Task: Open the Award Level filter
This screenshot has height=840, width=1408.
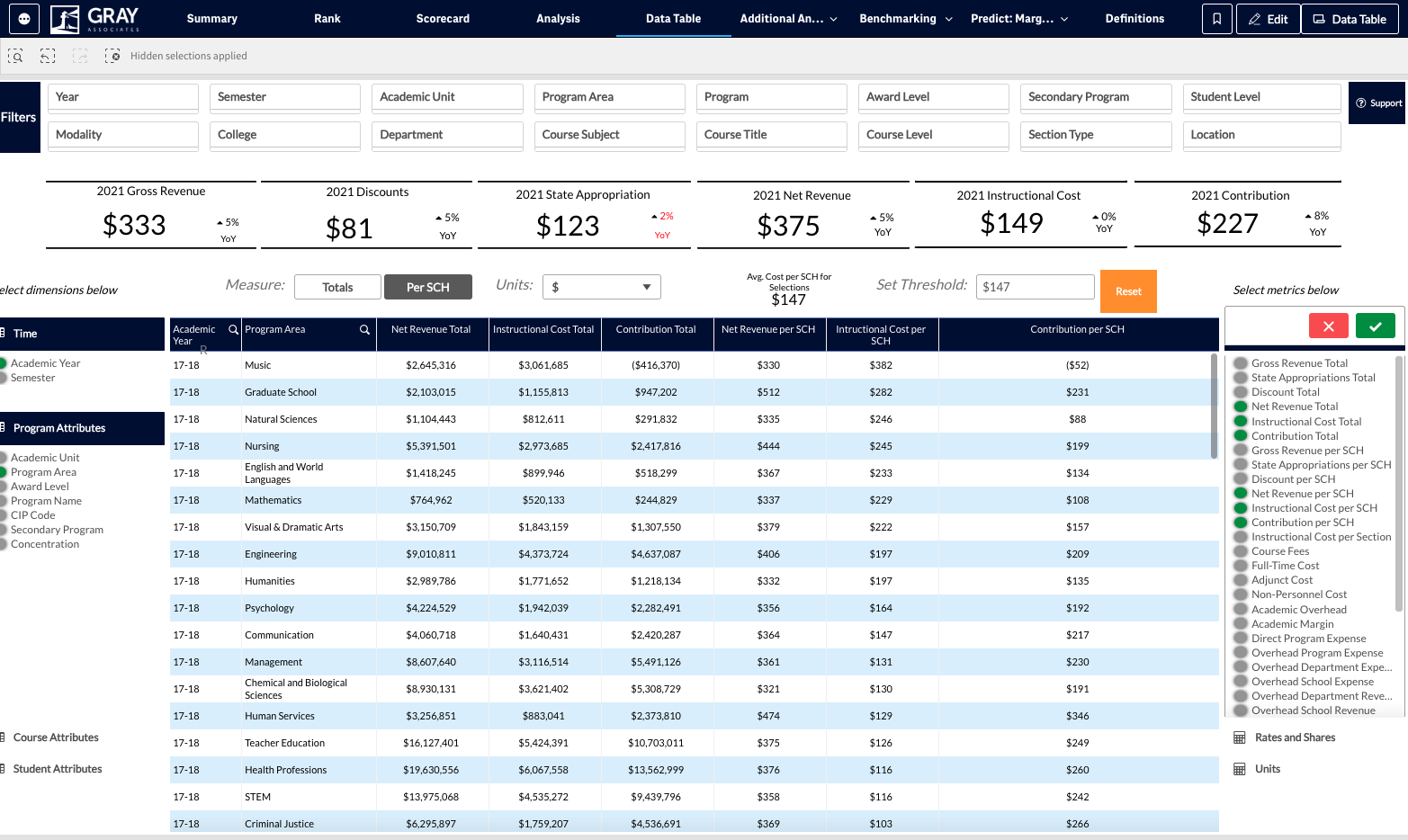Action: (934, 97)
